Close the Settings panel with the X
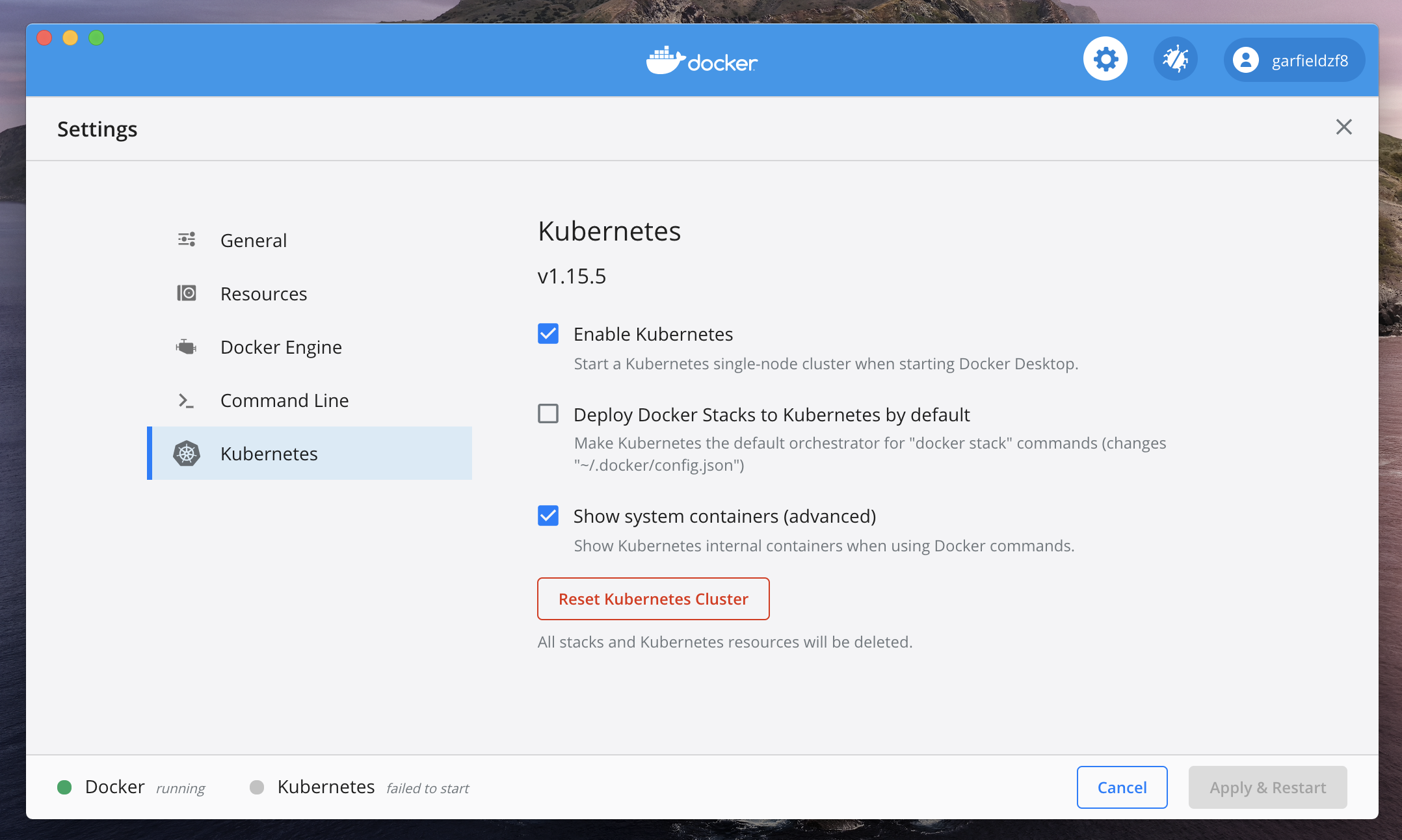Screen dimensions: 1402x840 pos(1343,127)
